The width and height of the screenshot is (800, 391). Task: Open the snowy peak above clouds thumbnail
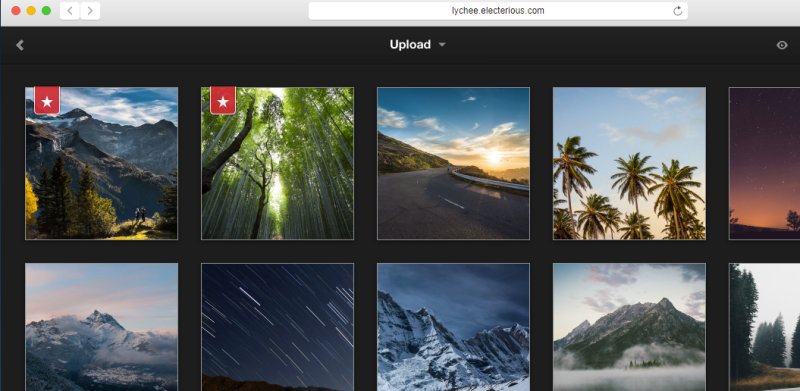102,327
